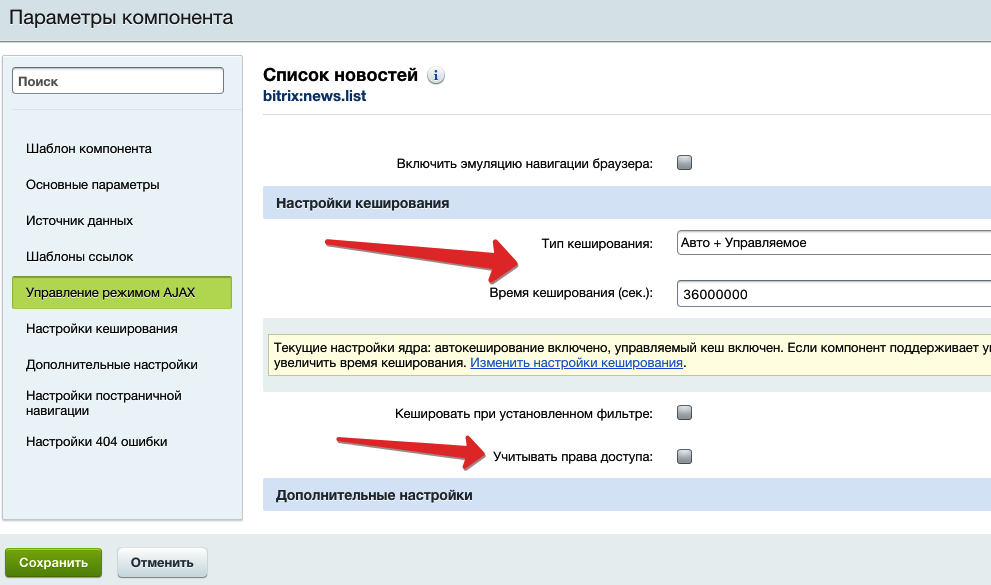991x585 pixels.
Task: Open Шаблоны ссылок section
Action: tap(80, 257)
